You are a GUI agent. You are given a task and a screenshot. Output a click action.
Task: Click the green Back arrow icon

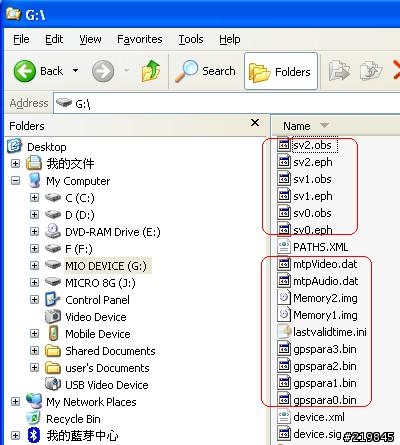point(24,71)
